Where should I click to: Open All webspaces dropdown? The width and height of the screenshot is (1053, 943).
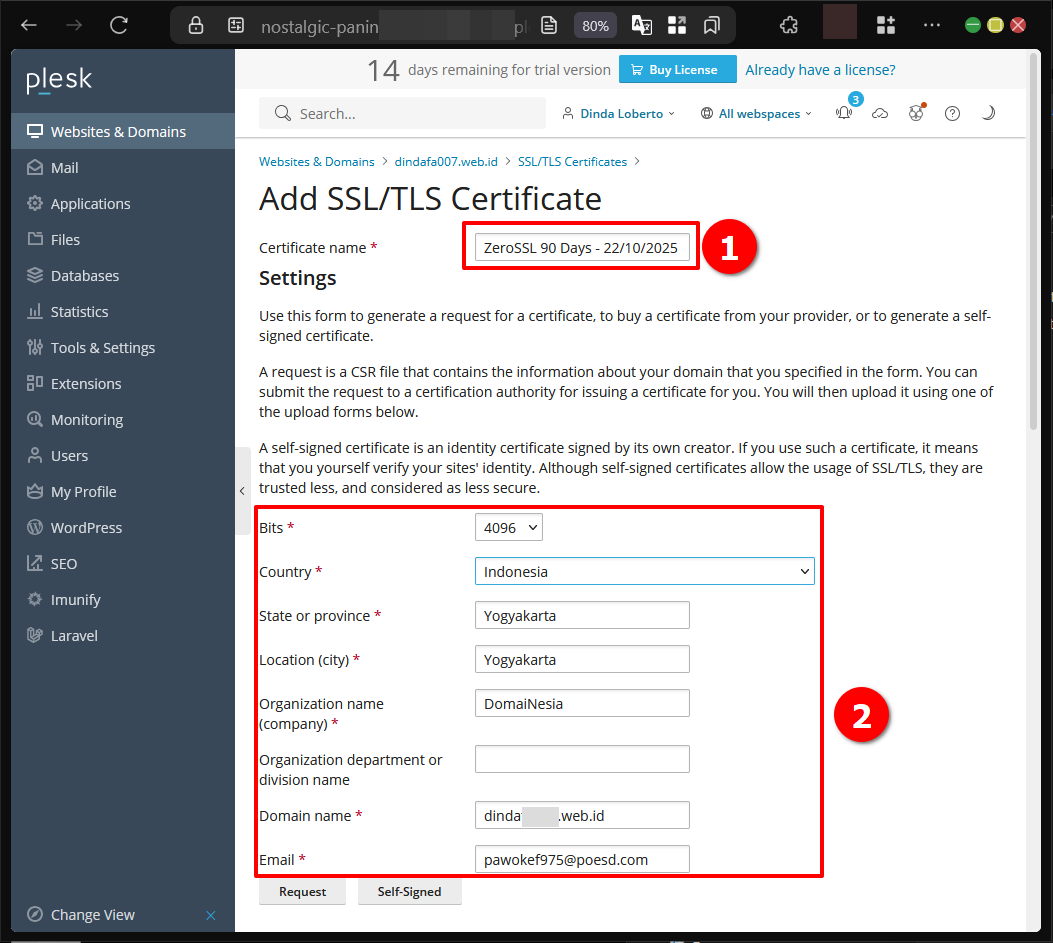pos(757,114)
